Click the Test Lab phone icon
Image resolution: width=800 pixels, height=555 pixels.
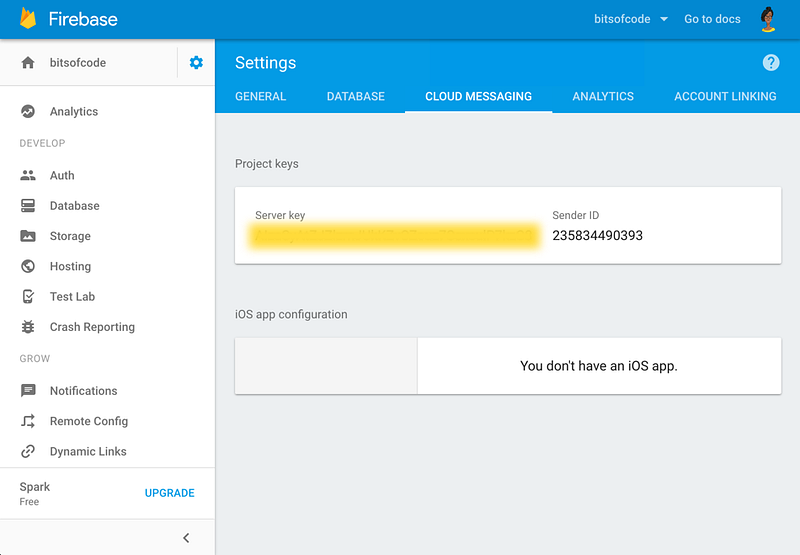coord(28,296)
